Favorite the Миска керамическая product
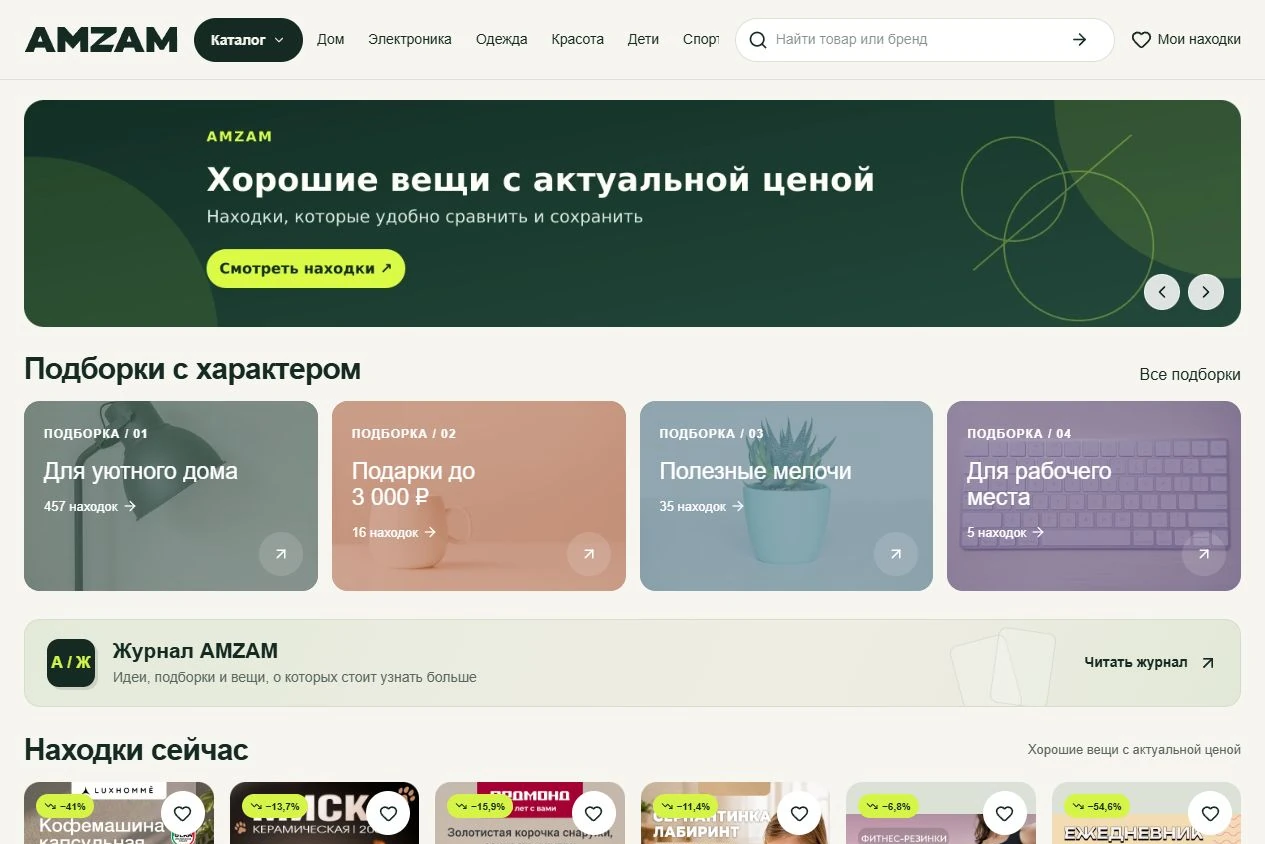This screenshot has width=1265, height=844. point(388,814)
